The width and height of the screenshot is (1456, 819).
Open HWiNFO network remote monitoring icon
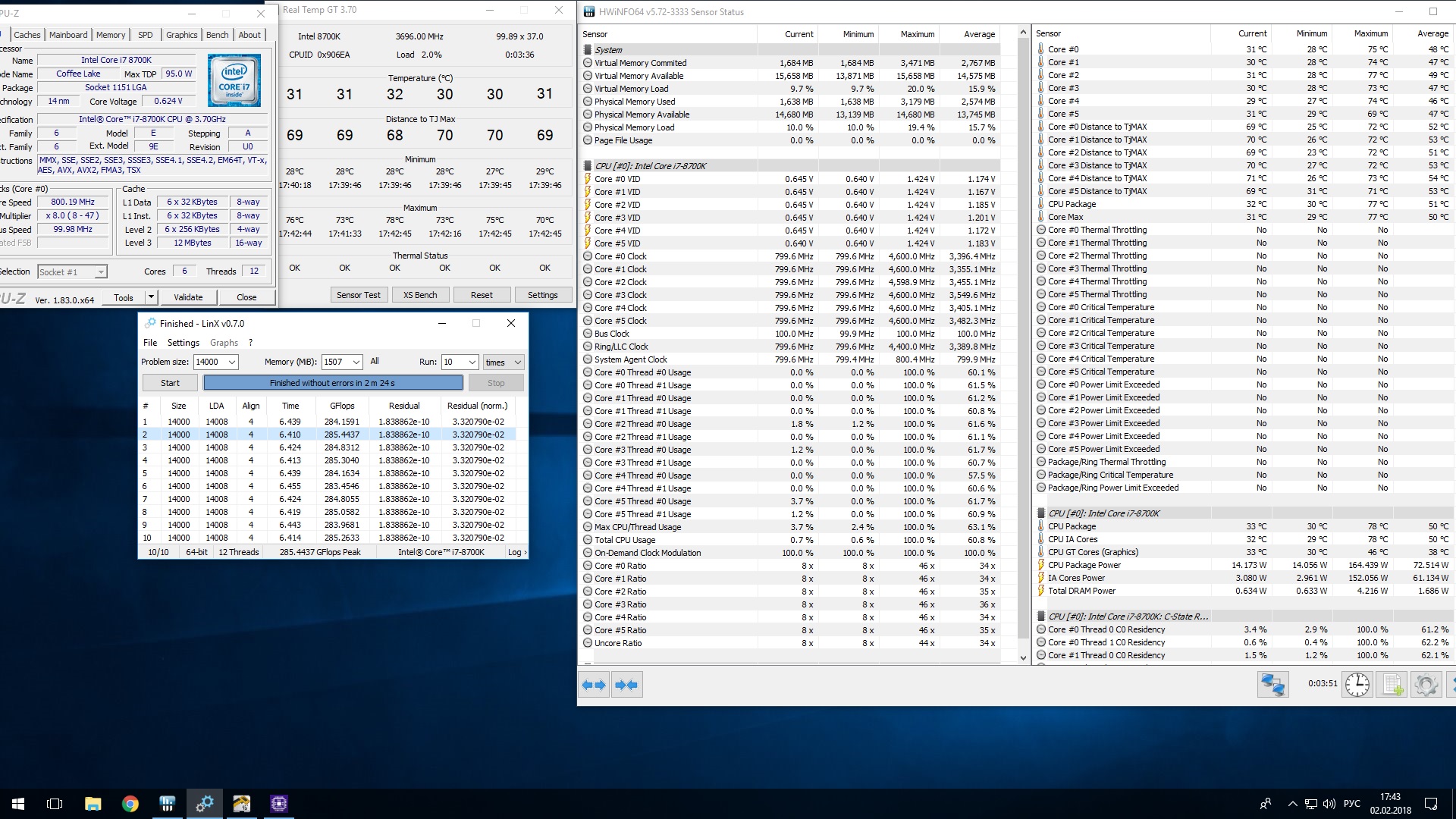pos(1272,685)
